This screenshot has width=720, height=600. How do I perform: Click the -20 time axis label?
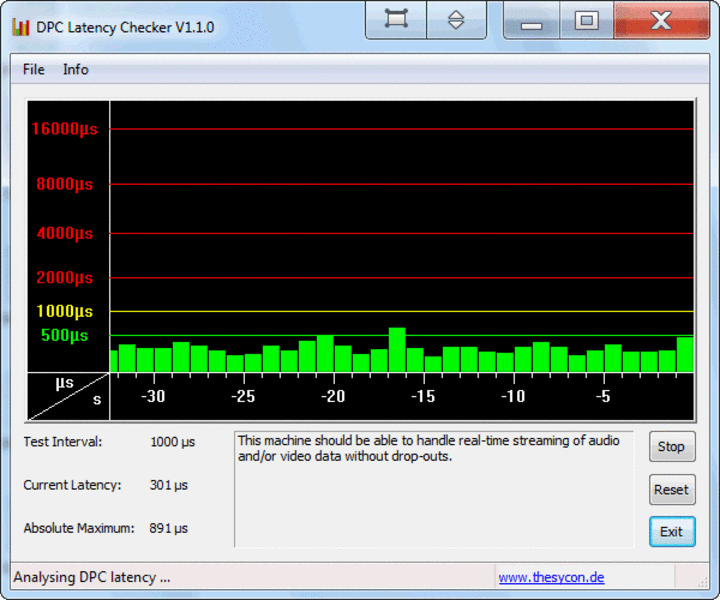point(333,396)
